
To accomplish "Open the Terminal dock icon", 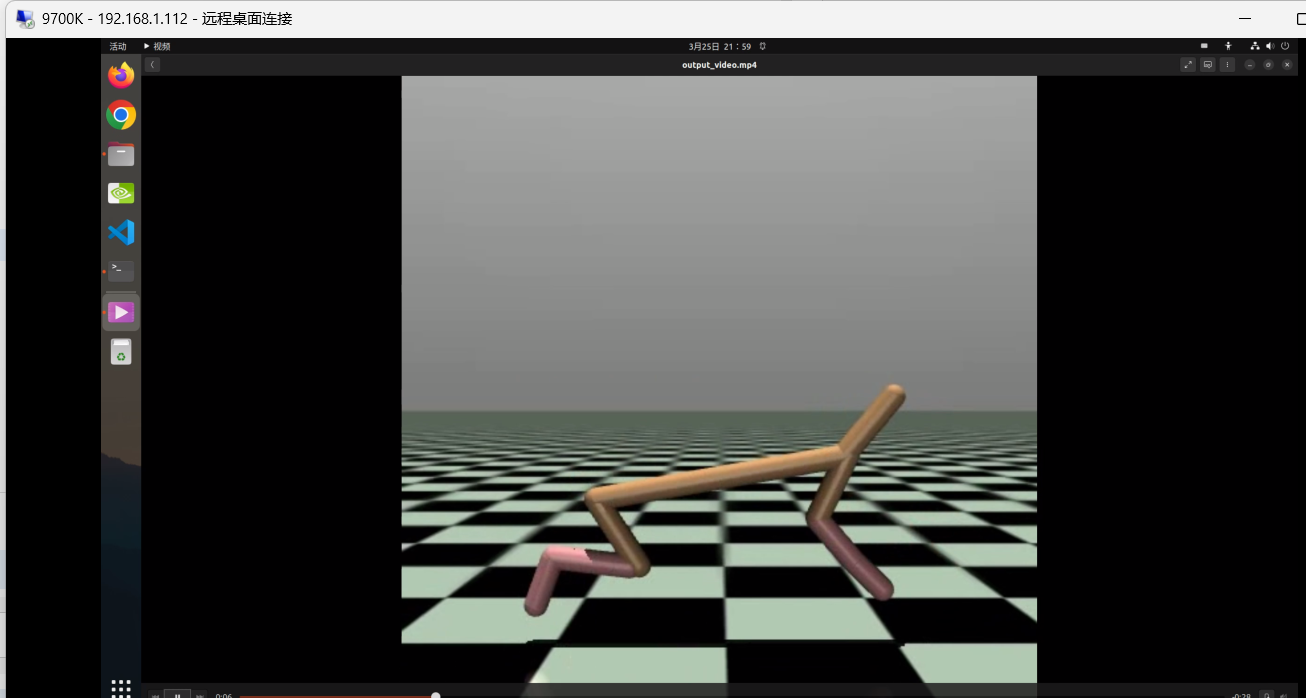I will pyautogui.click(x=121, y=270).
